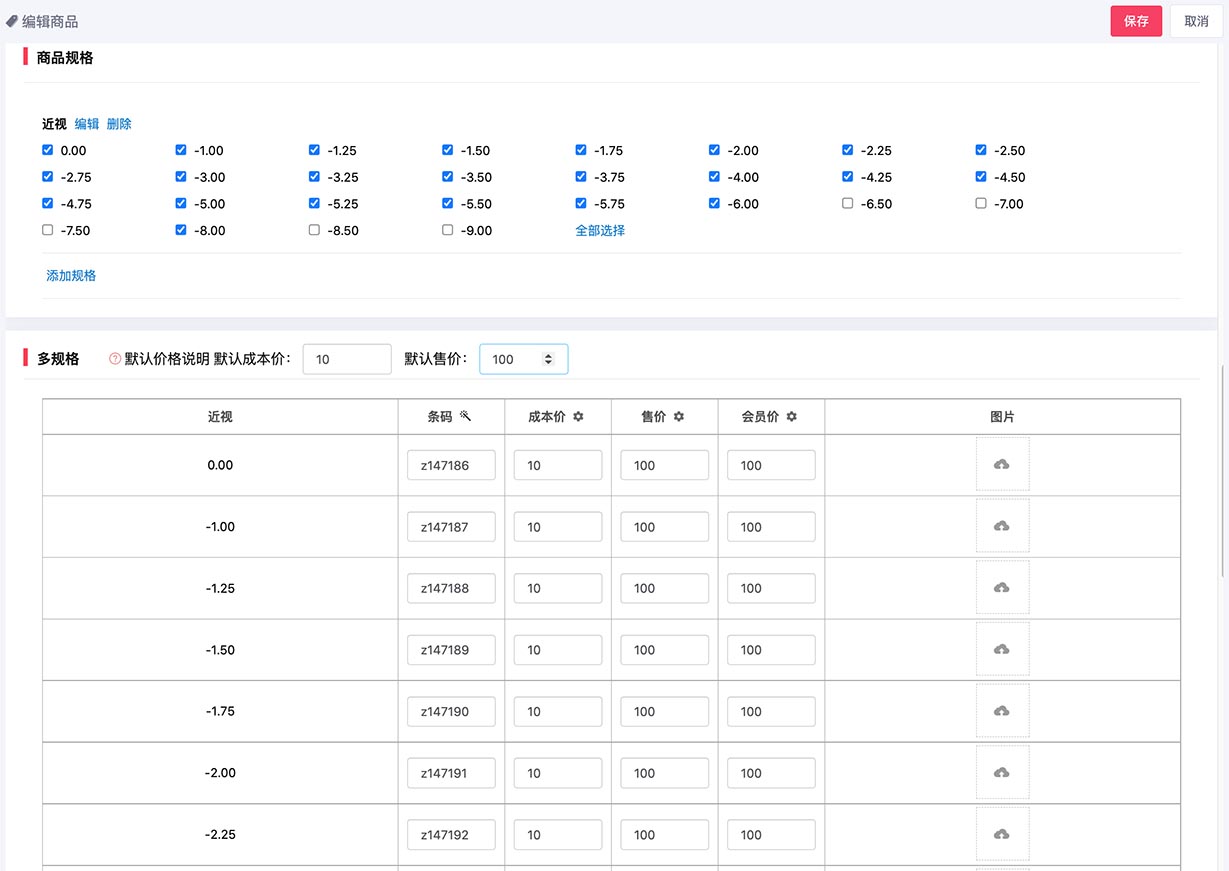The image size is (1229, 871).
Task: Tick the -9.00 checkbox
Action: [448, 230]
